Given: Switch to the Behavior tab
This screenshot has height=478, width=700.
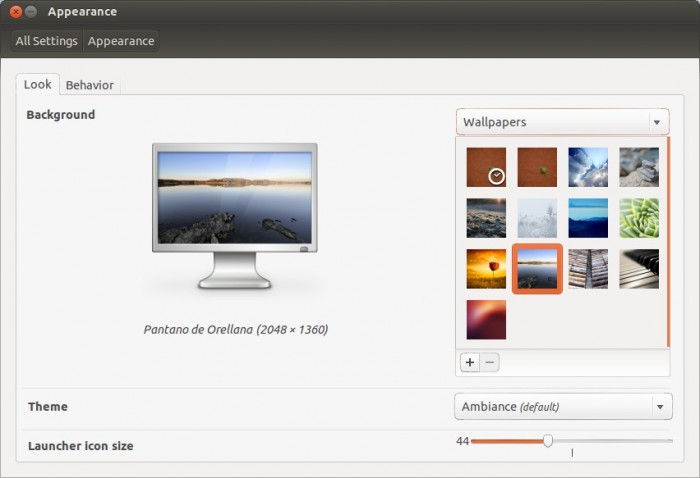Looking at the screenshot, I should [90, 85].
